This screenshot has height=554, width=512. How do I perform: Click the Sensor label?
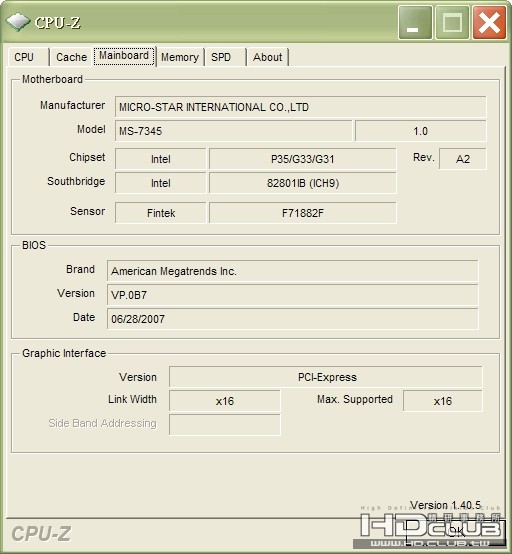pos(88,211)
